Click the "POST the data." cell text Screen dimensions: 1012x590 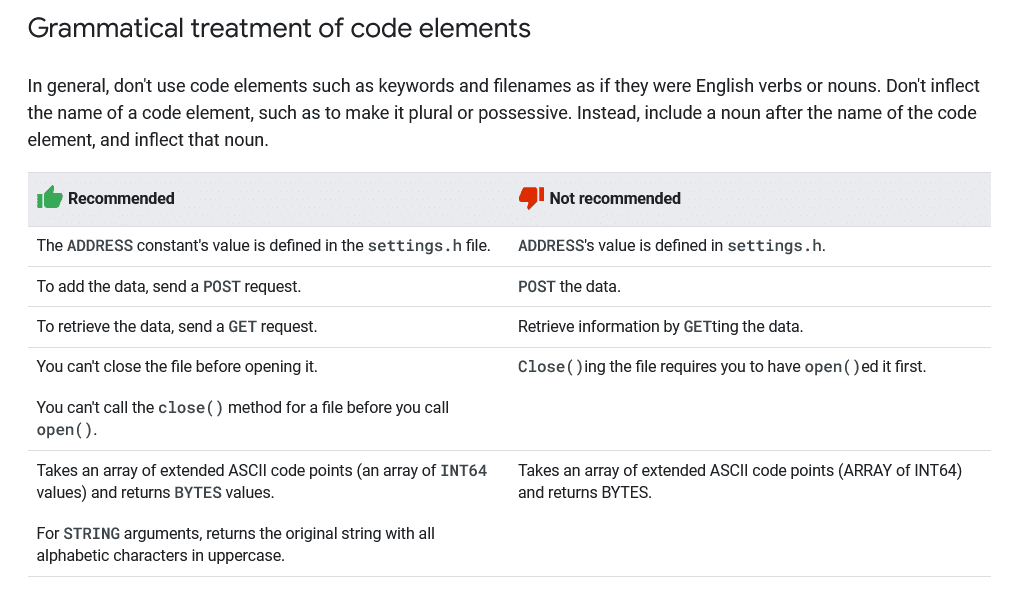[x=569, y=286]
